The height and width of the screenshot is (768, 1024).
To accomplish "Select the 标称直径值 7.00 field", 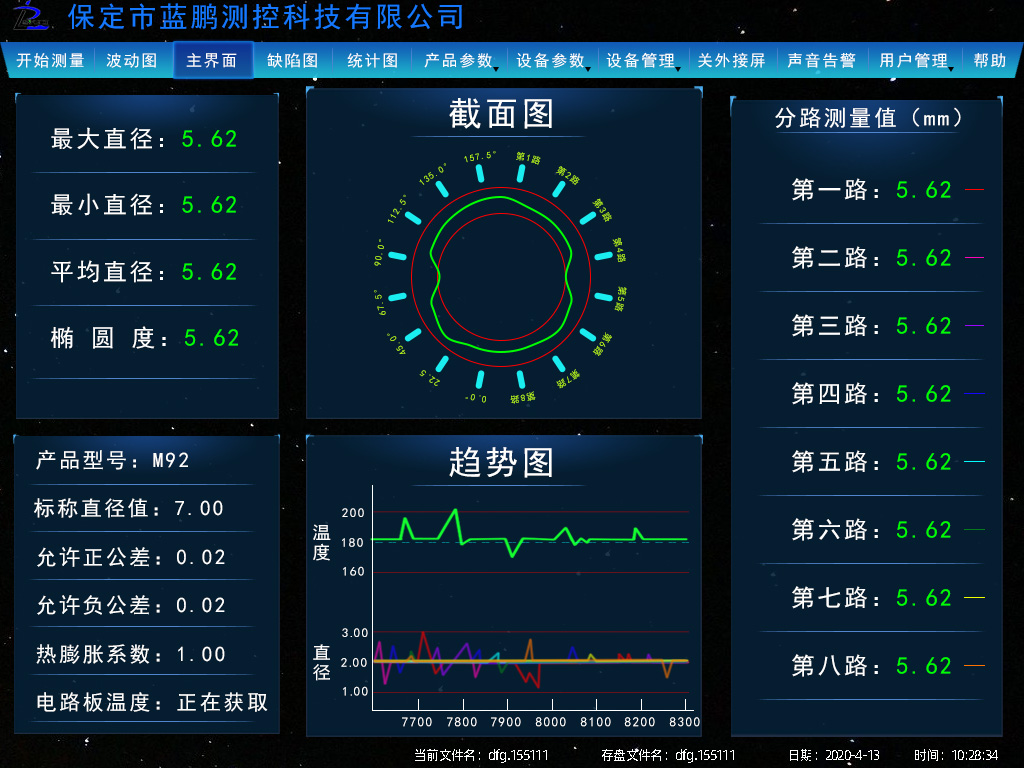I will coord(199,509).
